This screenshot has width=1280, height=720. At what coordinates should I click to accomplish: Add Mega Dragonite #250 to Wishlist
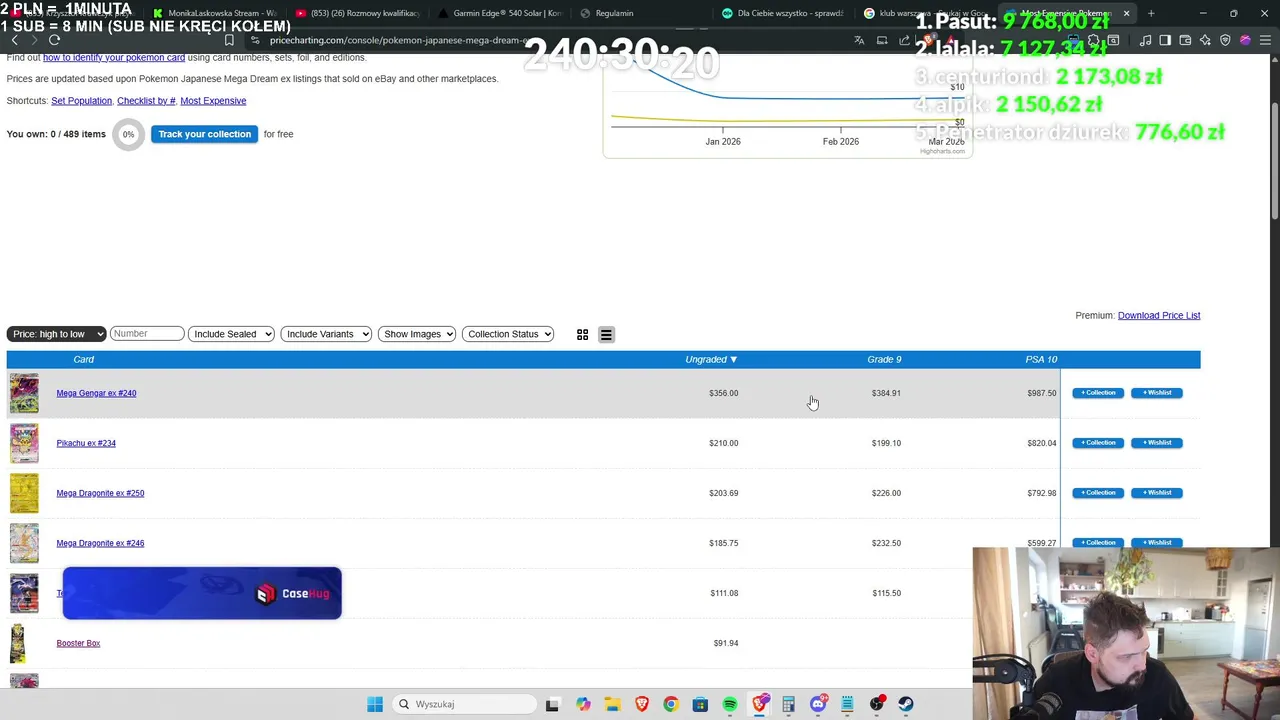tap(1157, 493)
